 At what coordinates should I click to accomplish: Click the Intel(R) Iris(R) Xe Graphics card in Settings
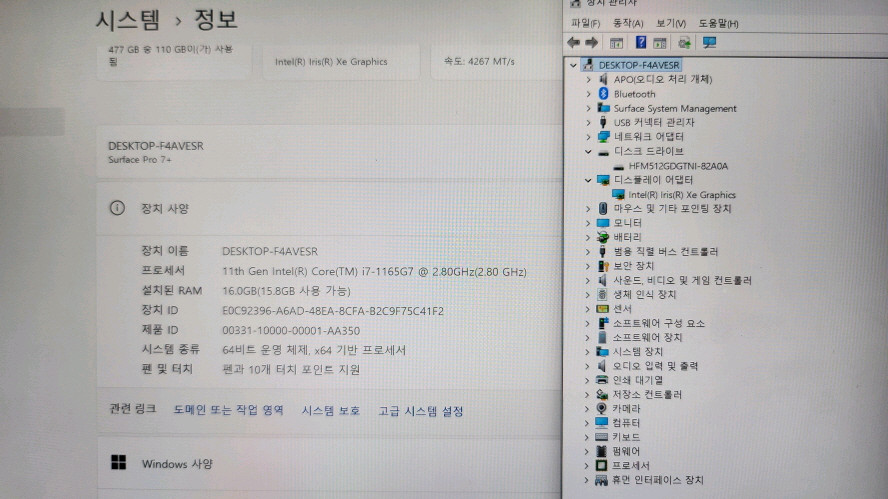340,61
